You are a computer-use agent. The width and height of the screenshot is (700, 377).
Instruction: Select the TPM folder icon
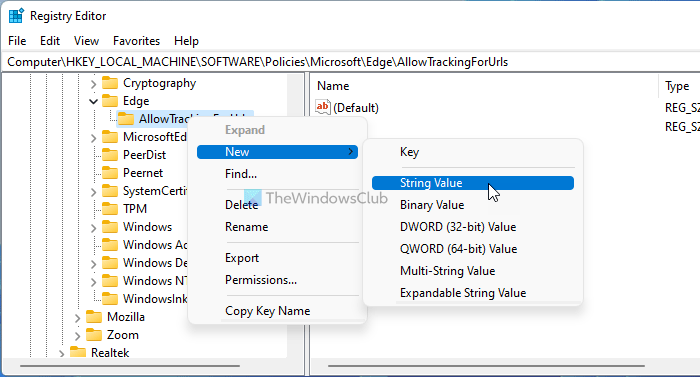tap(110, 209)
